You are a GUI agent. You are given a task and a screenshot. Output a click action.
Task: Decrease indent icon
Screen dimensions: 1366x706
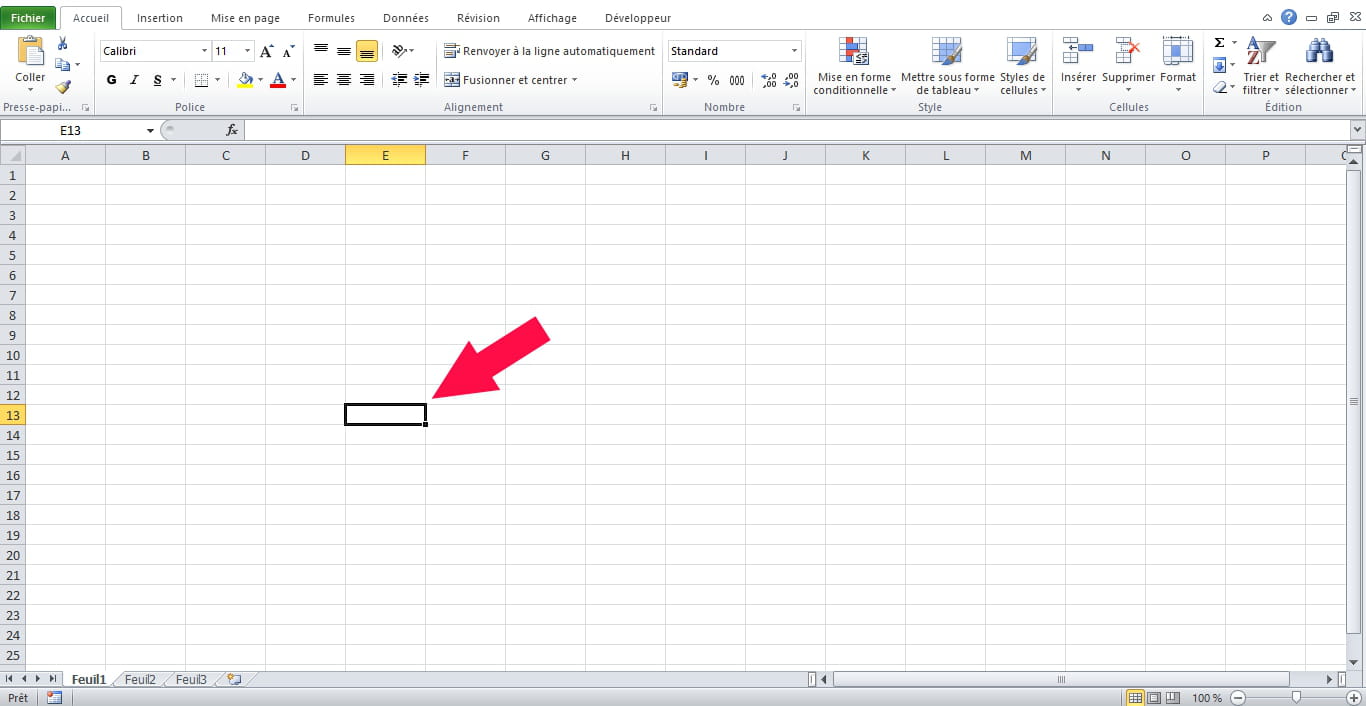click(399, 80)
